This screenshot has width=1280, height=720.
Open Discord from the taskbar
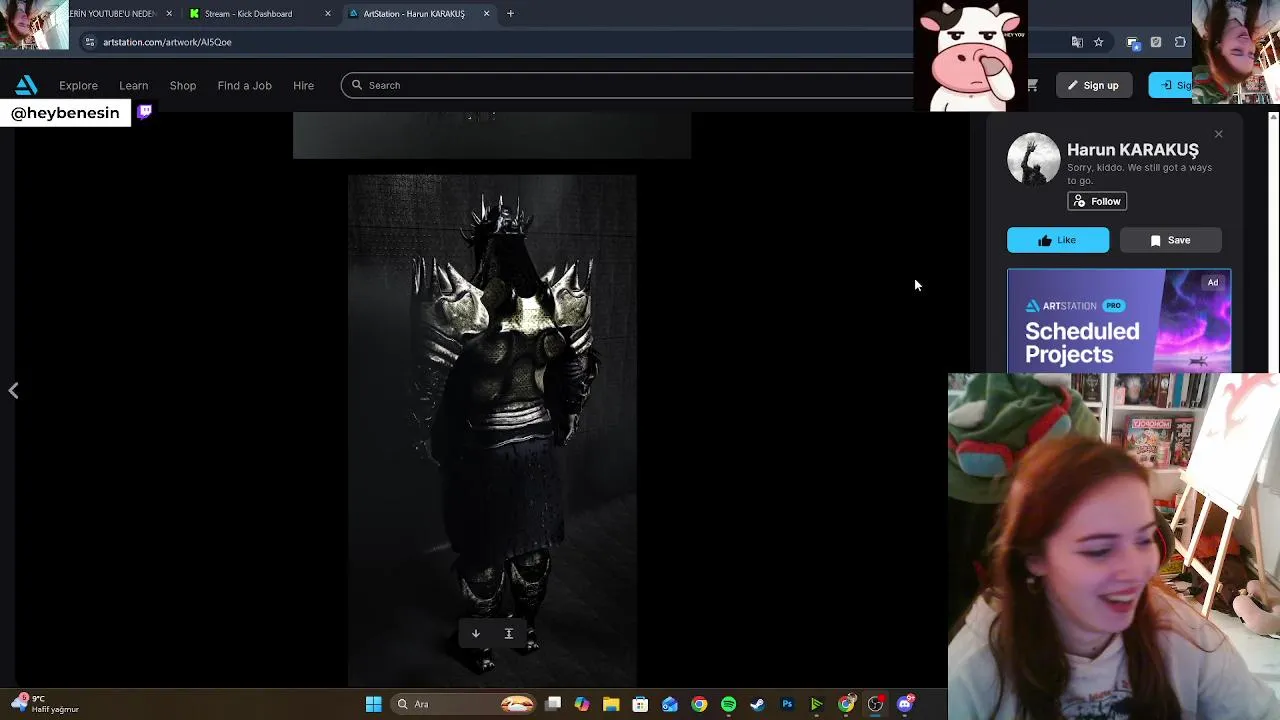point(905,704)
